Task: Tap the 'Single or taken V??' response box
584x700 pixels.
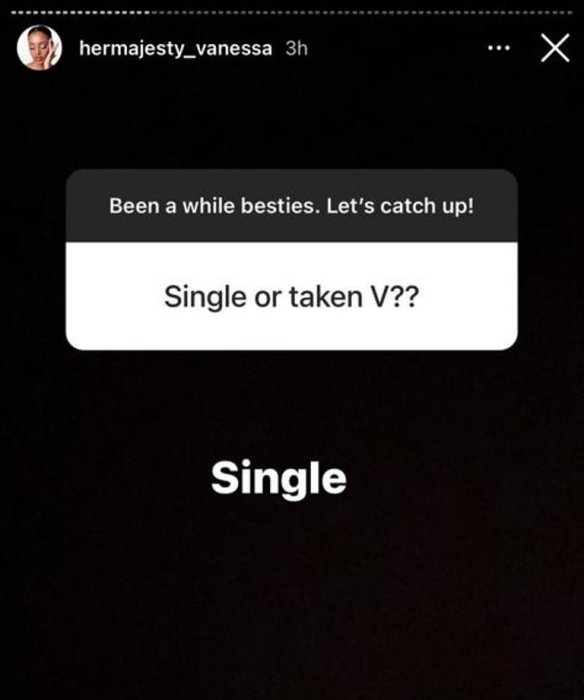Action: 292,296
